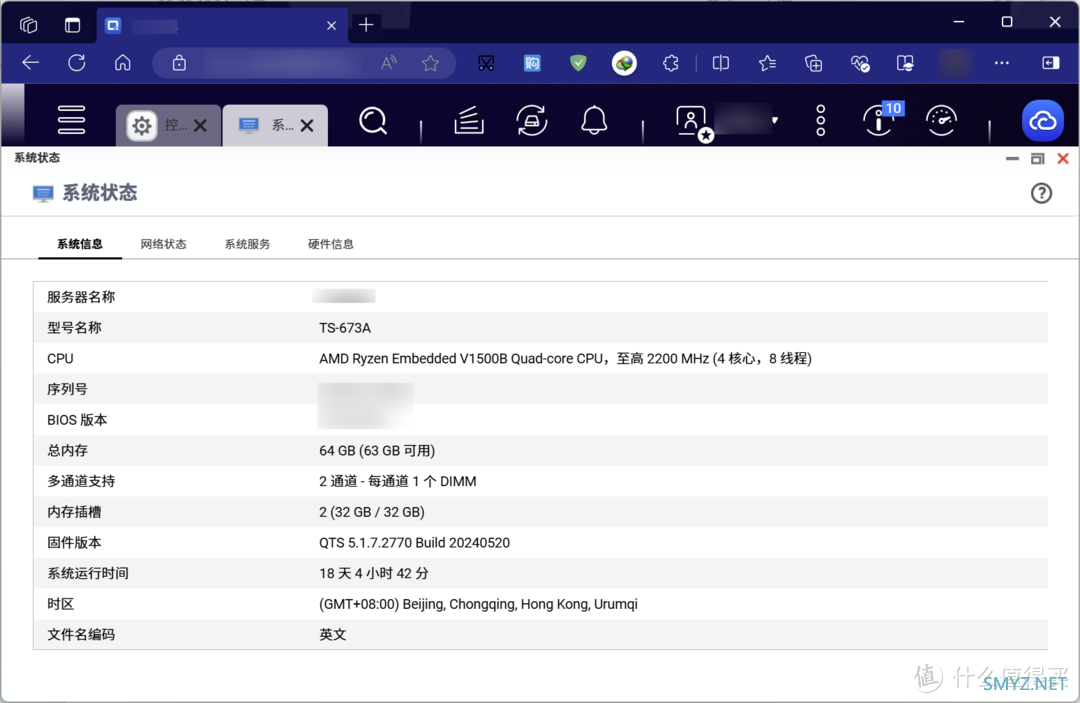Open the three-dot more options menu
Image resolution: width=1080 pixels, height=703 pixels.
pos(820,120)
